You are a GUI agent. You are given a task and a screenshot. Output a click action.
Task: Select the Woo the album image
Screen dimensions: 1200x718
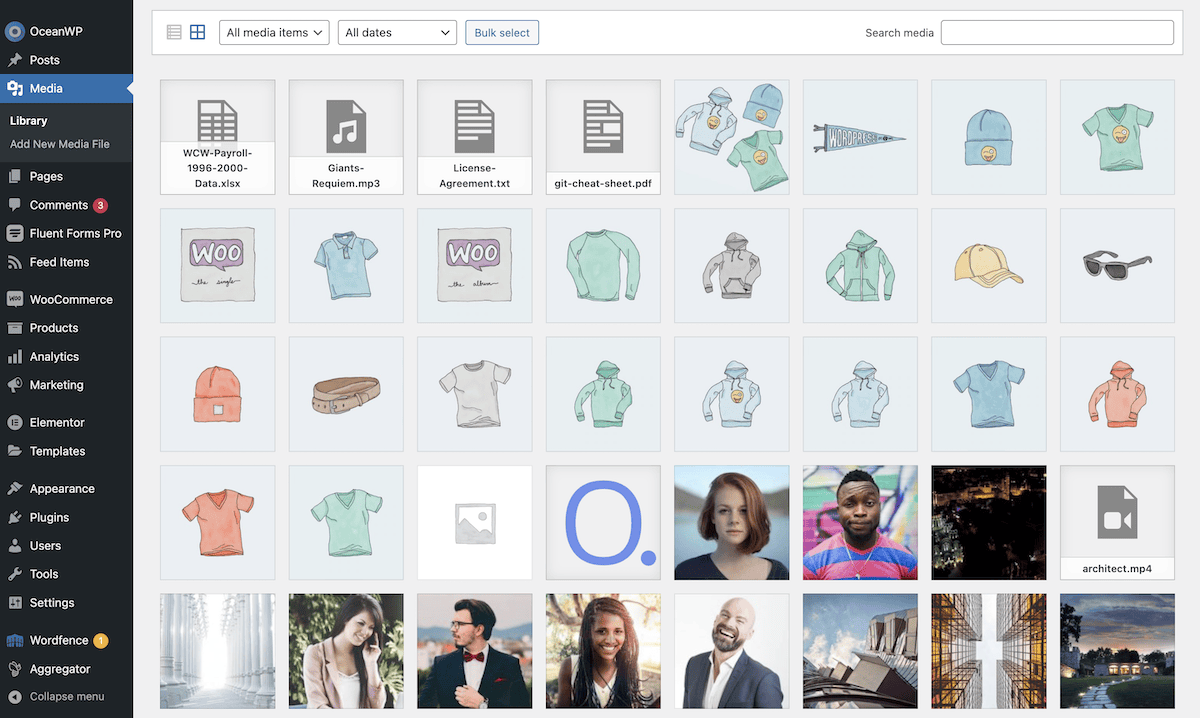point(475,265)
